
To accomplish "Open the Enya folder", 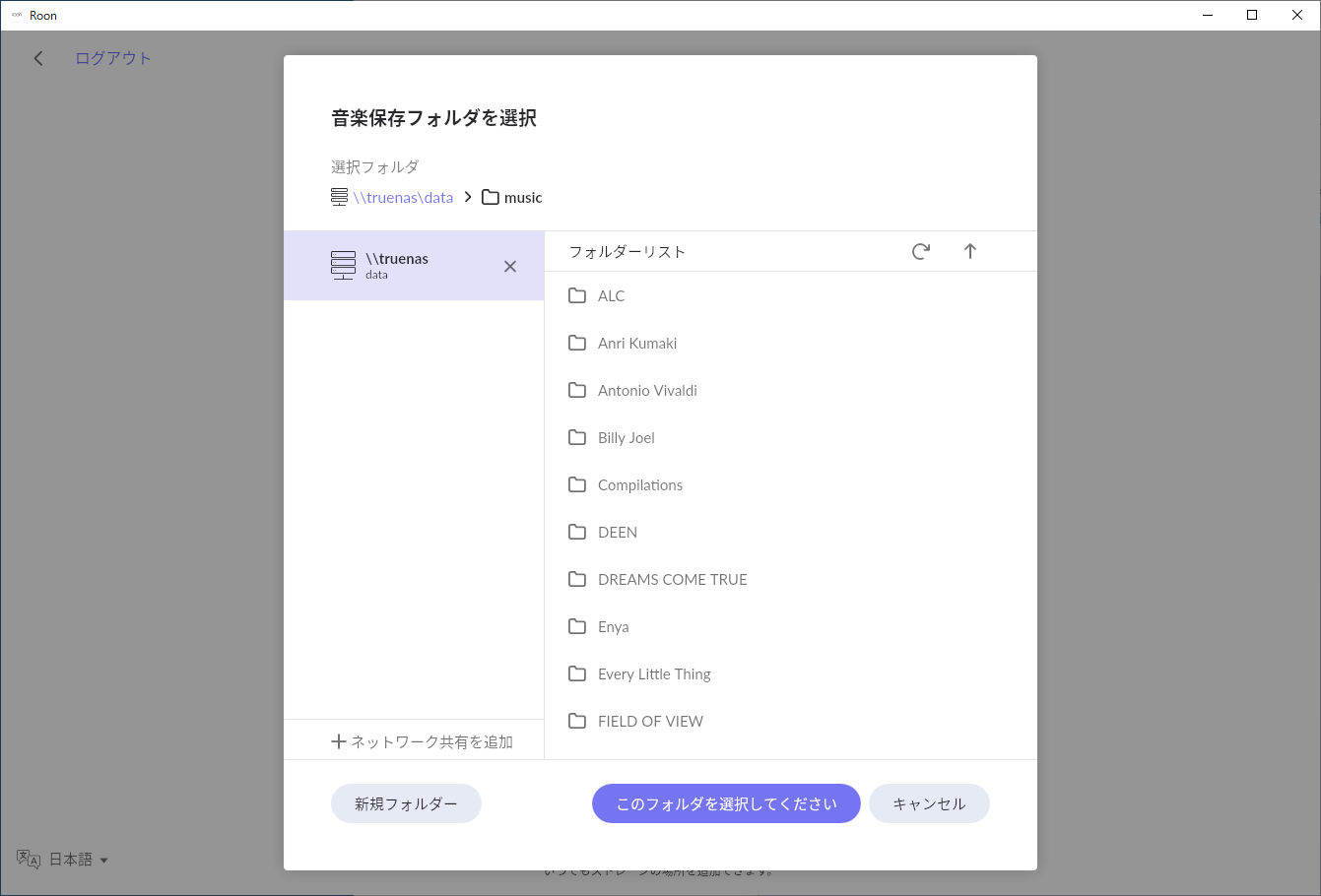I will [x=790, y=626].
